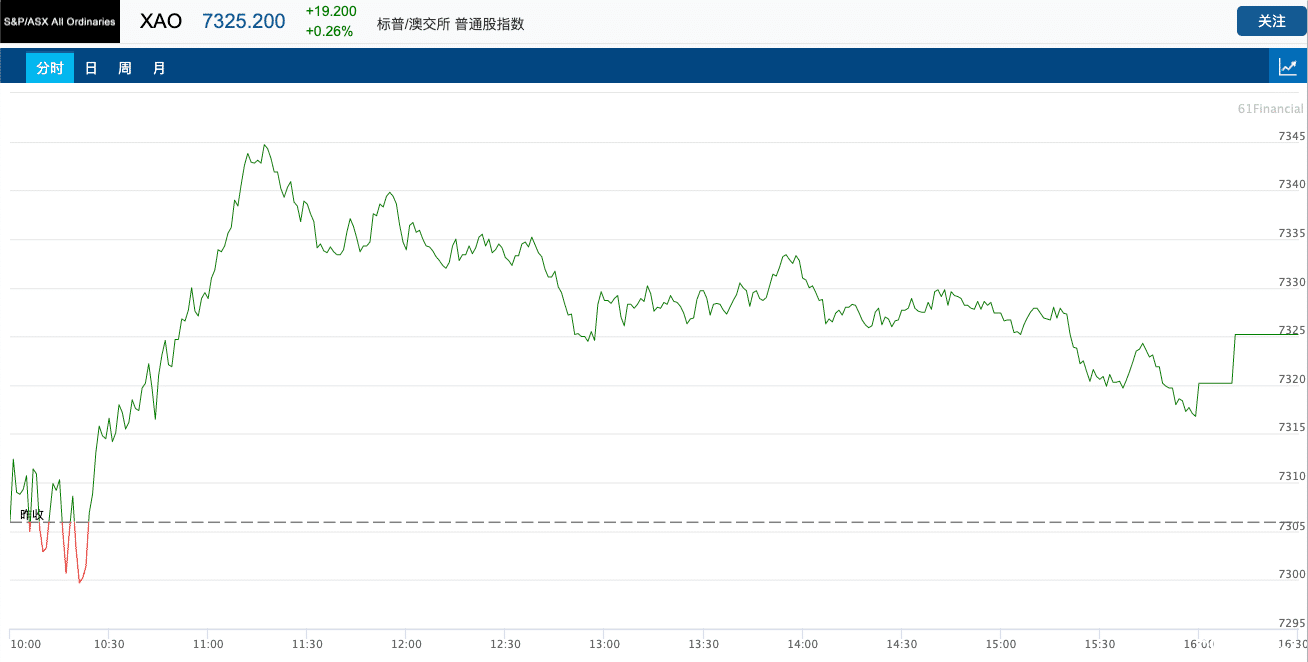This screenshot has height=662, width=1308.
Task: Click the 12:00 time axis label
Action: click(406, 644)
